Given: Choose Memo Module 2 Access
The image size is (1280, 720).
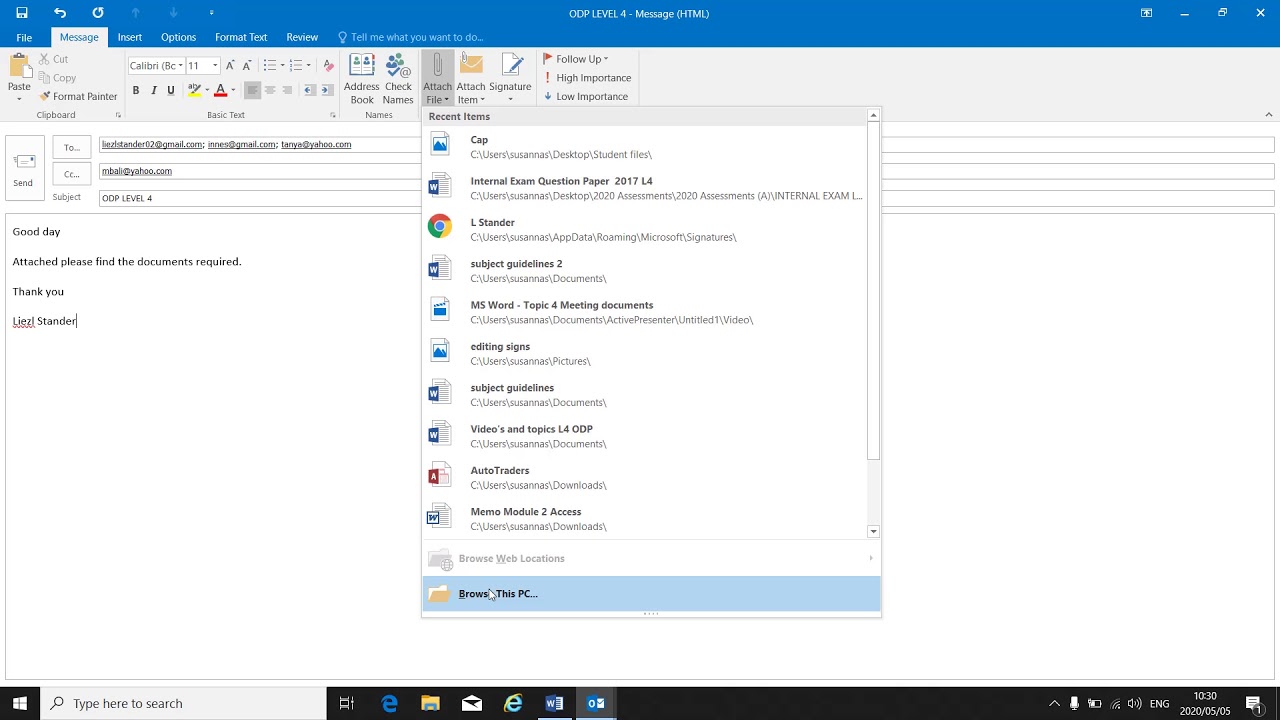Looking at the screenshot, I should [646, 518].
